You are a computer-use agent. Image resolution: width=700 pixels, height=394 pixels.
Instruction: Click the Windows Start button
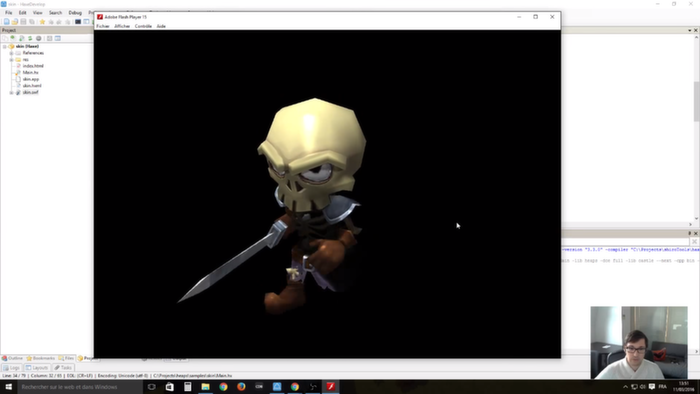(x=8, y=387)
